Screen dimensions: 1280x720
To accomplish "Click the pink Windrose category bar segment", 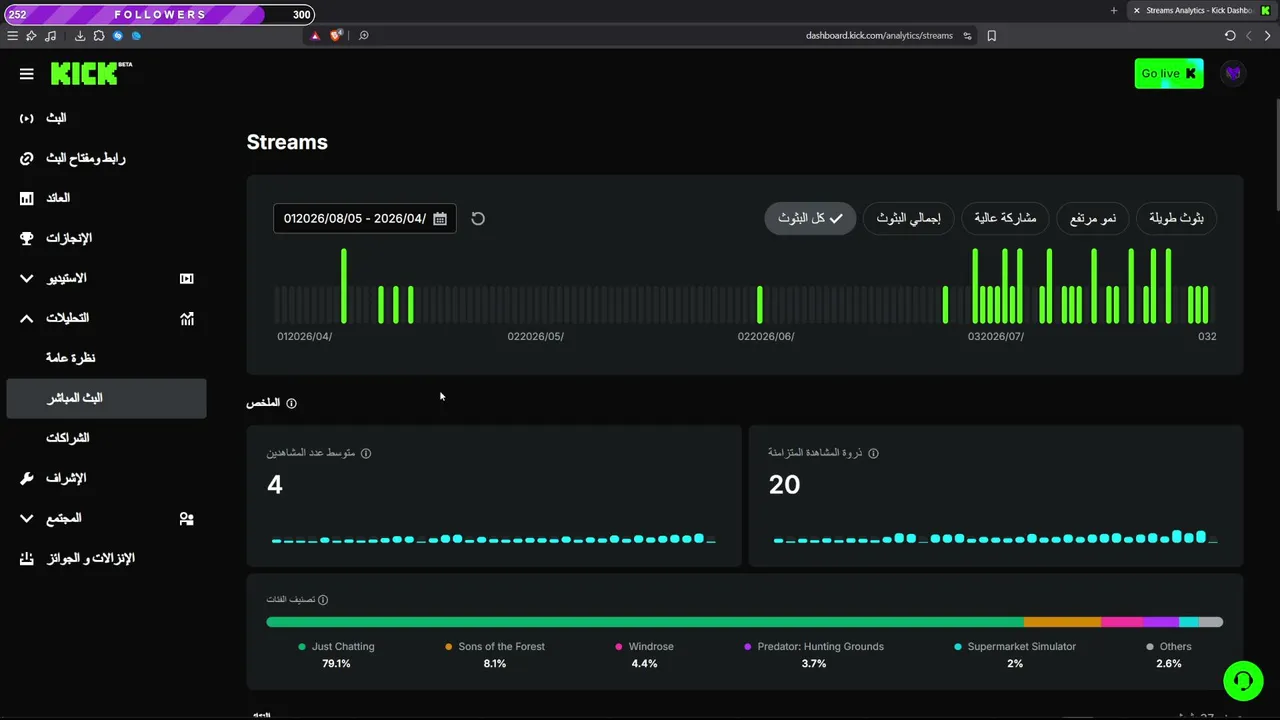I will [1122, 622].
